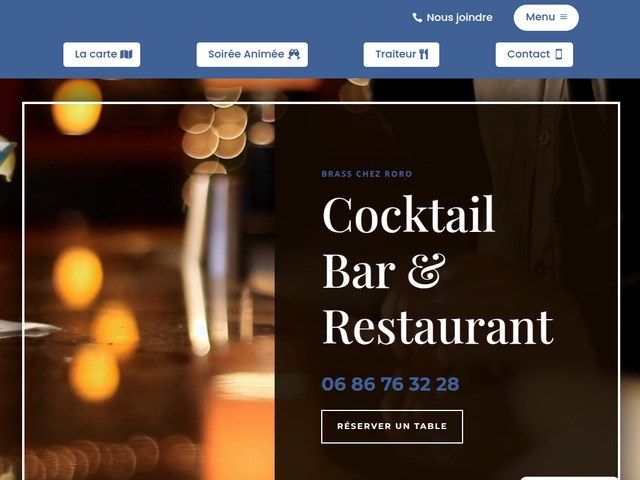Click the Réserver un table button
This screenshot has height=480, width=640.
(392, 426)
